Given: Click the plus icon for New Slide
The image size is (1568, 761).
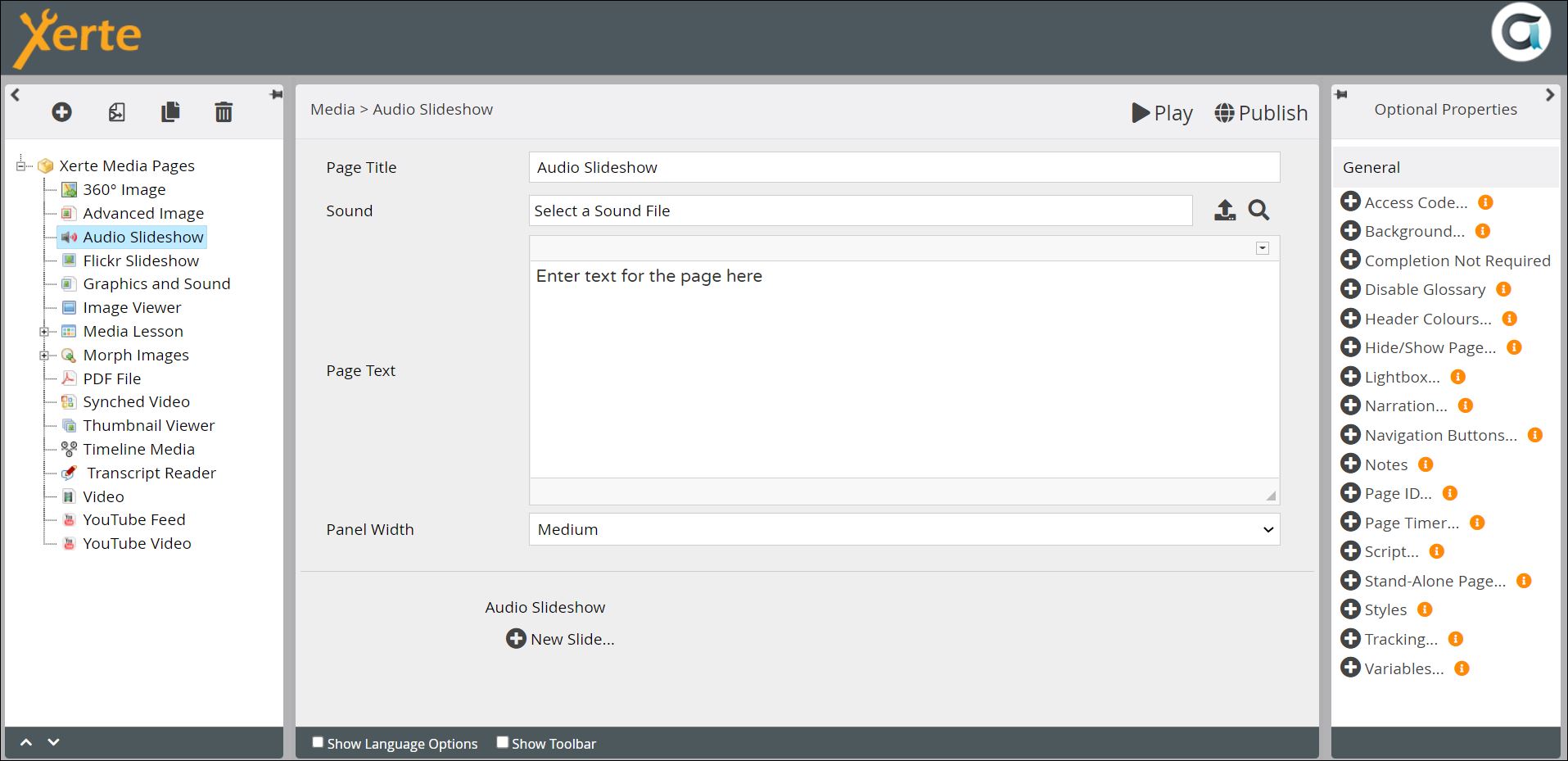Looking at the screenshot, I should tap(516, 639).
